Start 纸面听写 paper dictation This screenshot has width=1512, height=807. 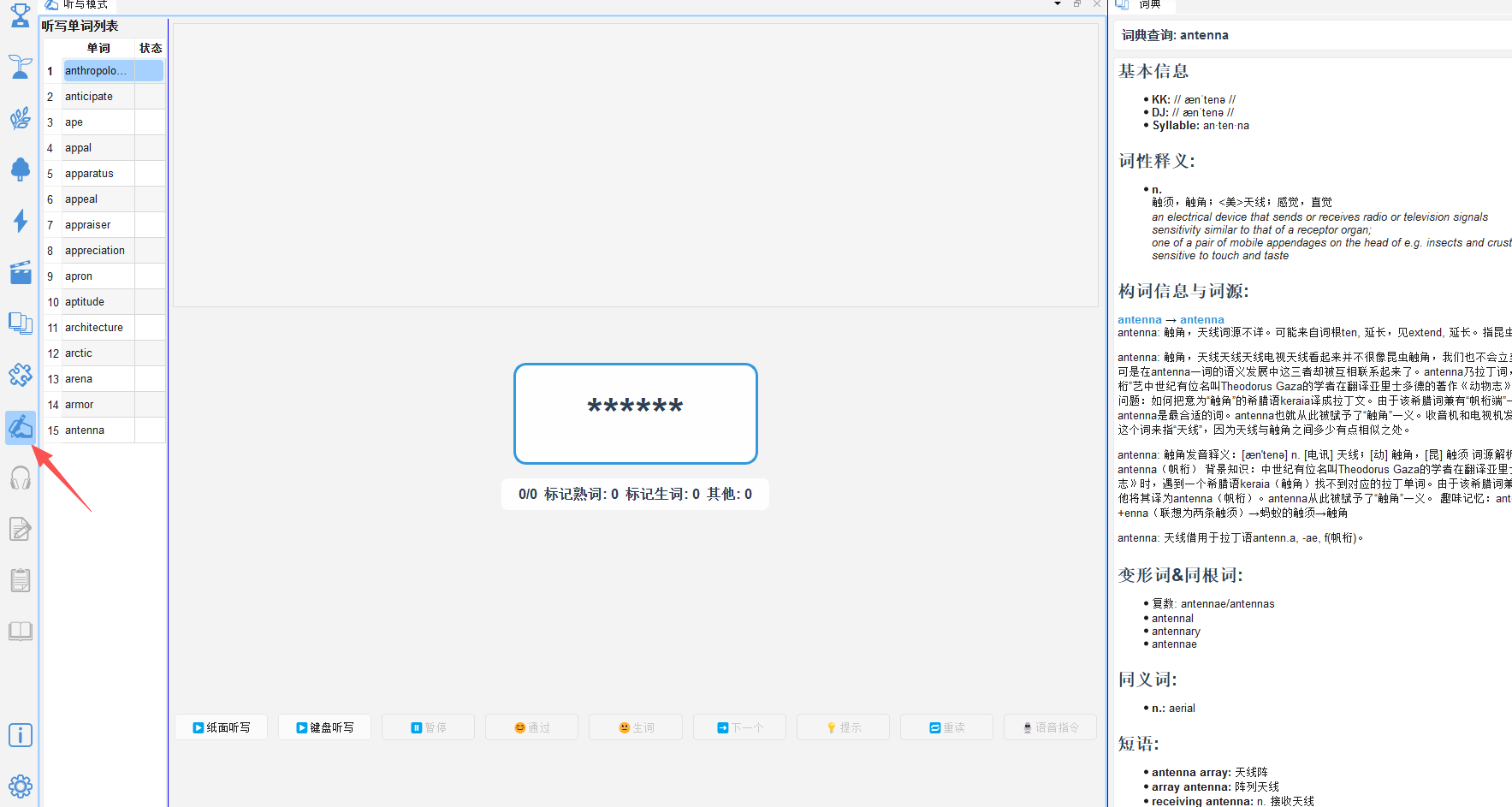click(x=222, y=727)
